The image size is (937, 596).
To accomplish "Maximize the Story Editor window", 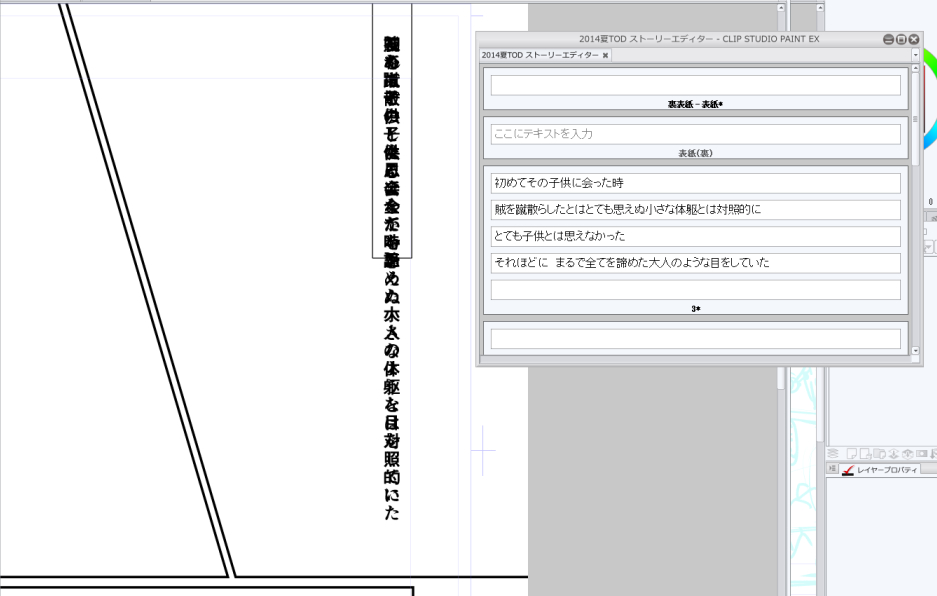I will pos(901,39).
